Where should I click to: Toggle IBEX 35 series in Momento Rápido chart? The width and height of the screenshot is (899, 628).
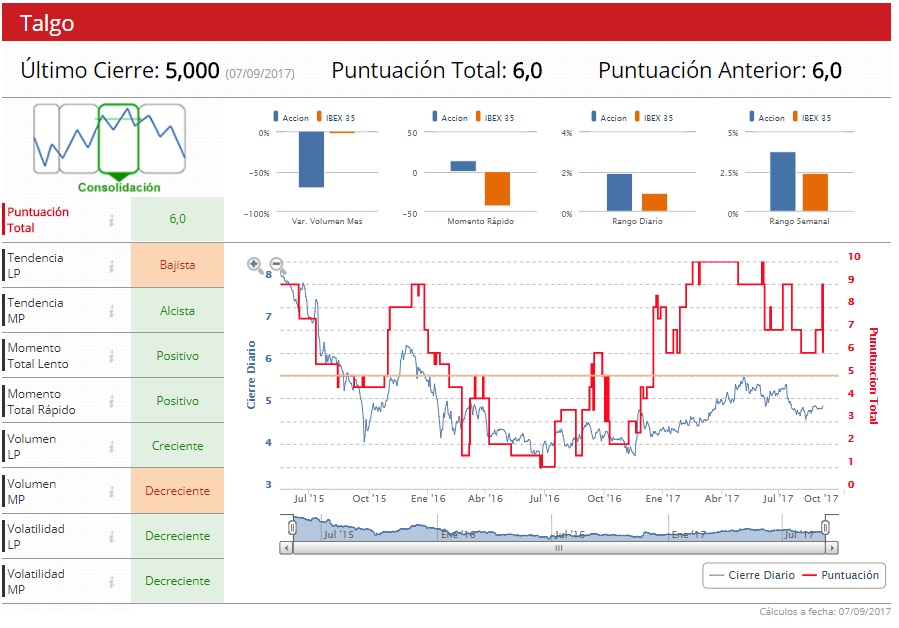(x=495, y=117)
